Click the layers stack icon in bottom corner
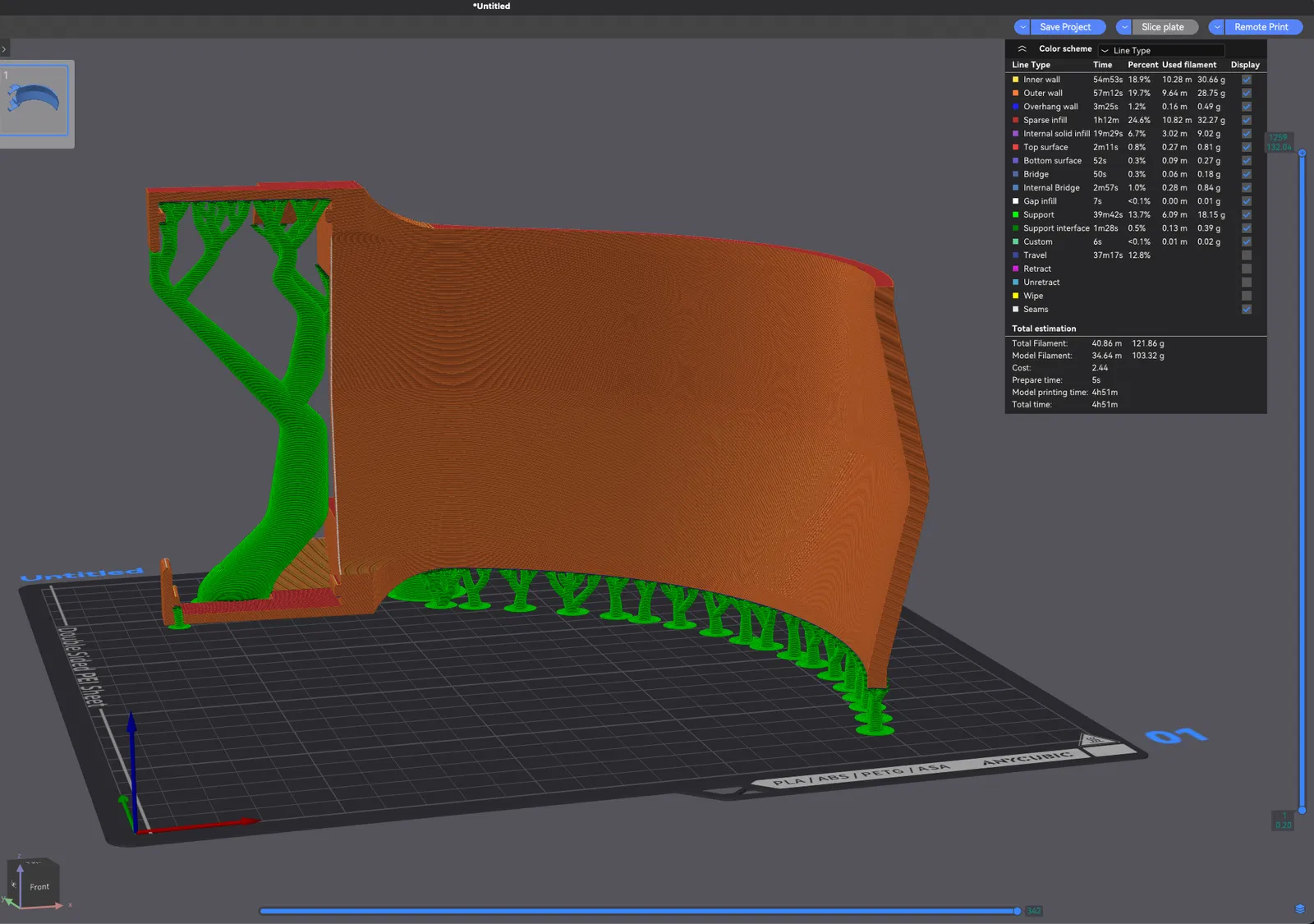This screenshot has width=1314, height=924. 1299,908
